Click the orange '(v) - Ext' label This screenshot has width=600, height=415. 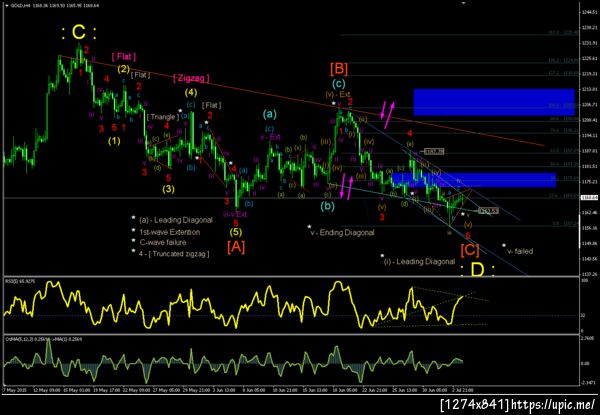[338, 94]
